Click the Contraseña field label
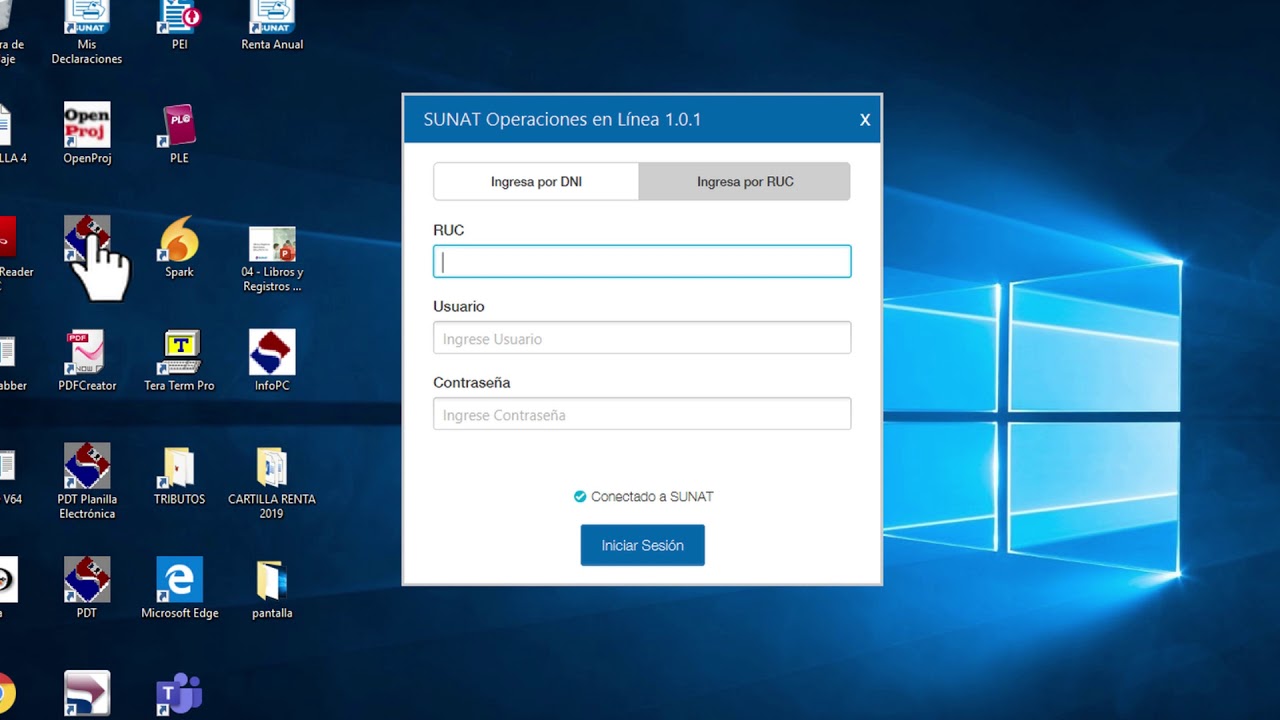Image resolution: width=1280 pixels, height=720 pixels. tap(472, 382)
